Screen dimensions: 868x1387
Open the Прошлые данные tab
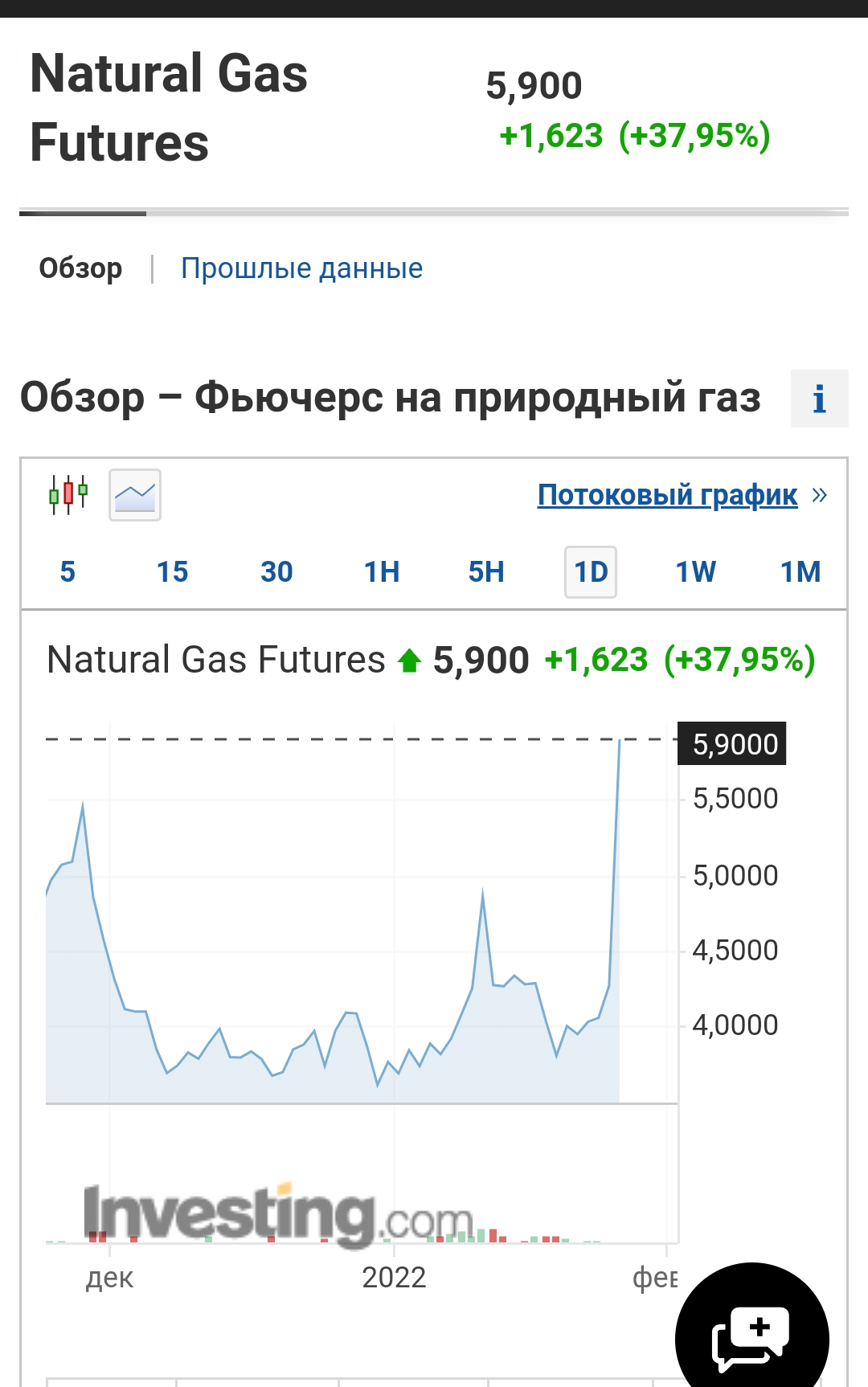tap(301, 268)
